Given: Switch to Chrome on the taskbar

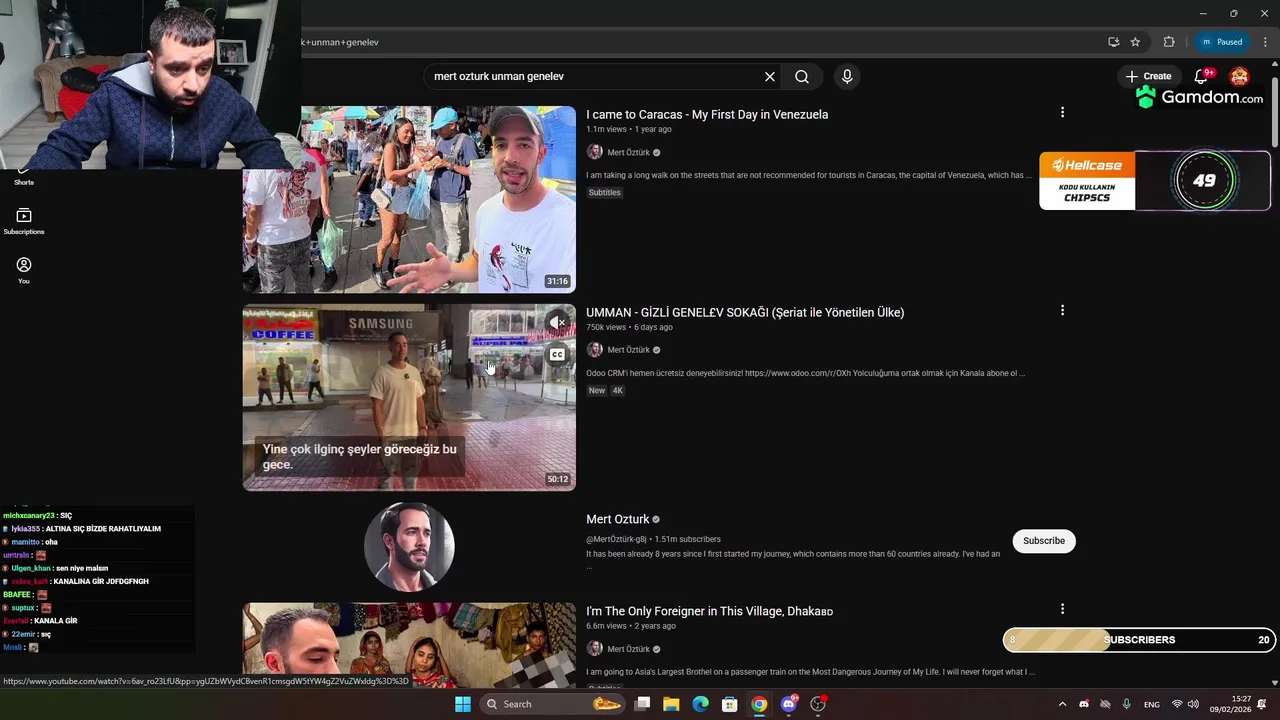Looking at the screenshot, I should point(759,704).
